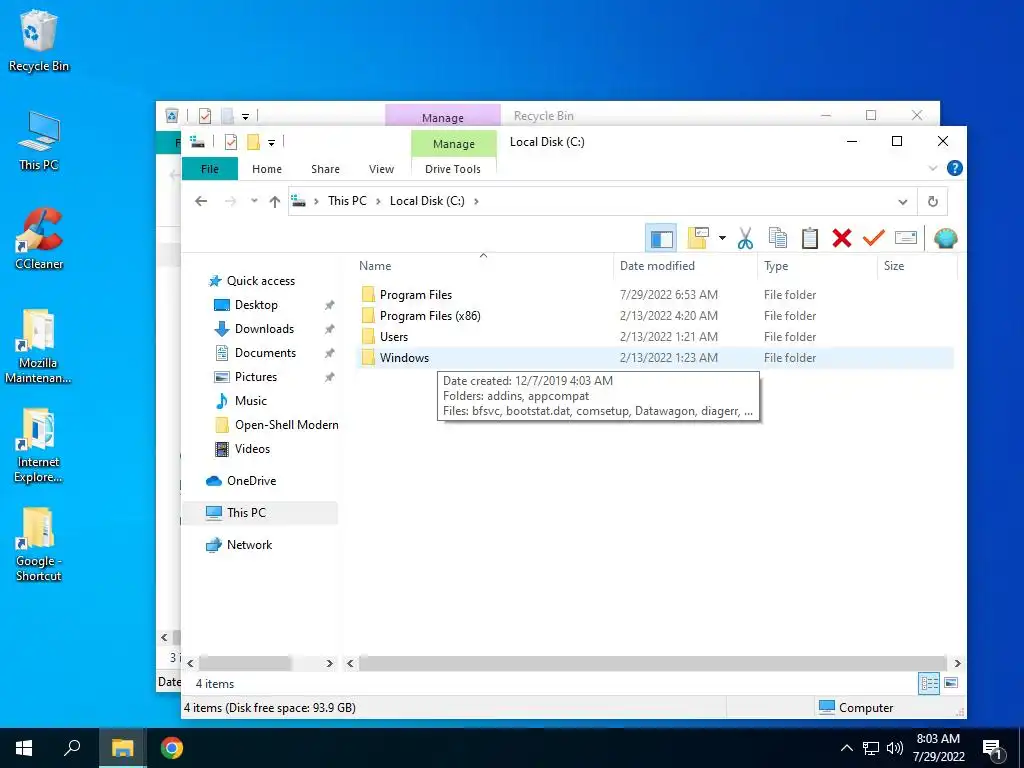Sort by Date modified column header
Image resolution: width=1024 pixels, height=768 pixels.
(685, 266)
